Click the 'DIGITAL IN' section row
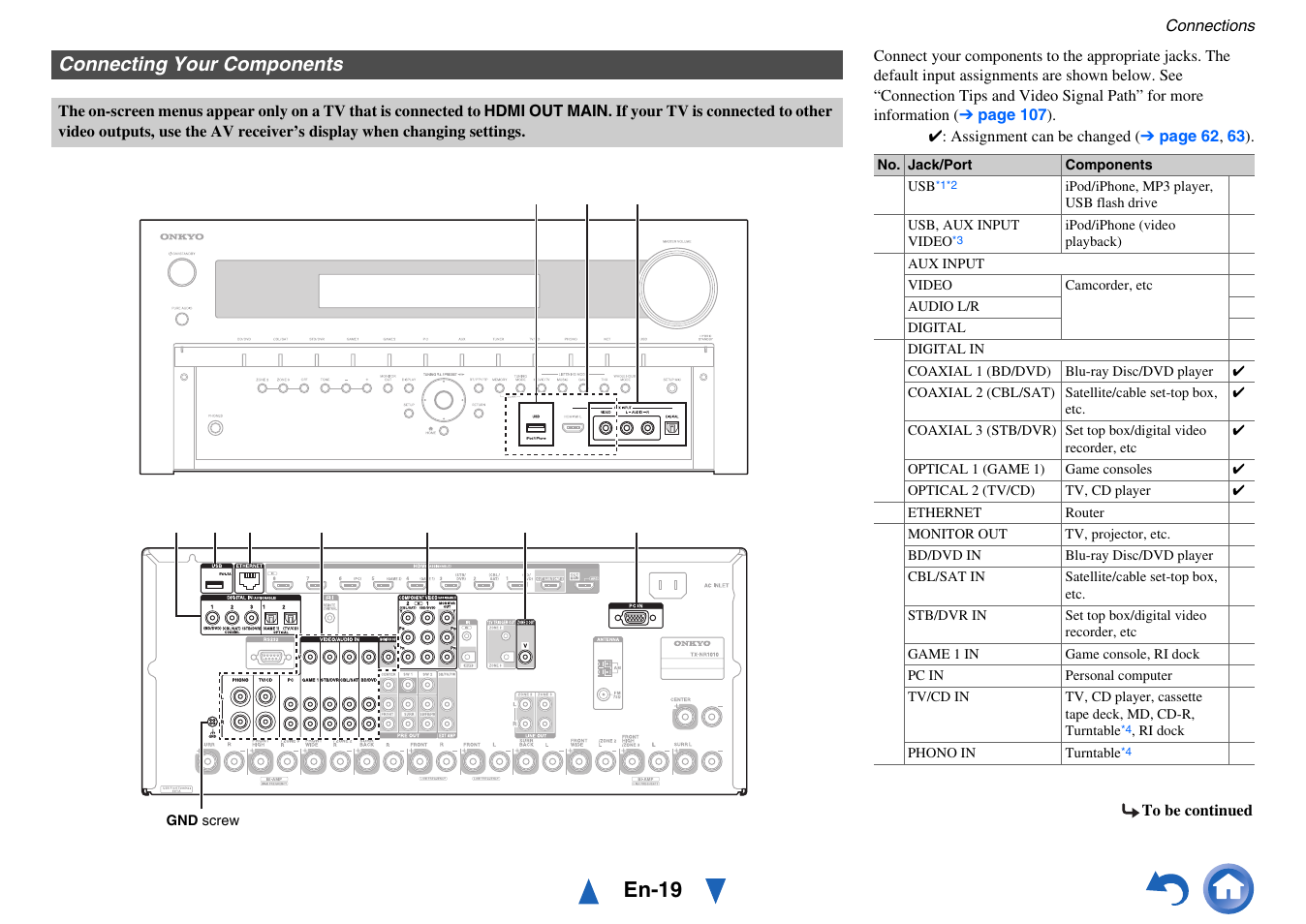This screenshot has width=1306, height=924. pos(1066,349)
